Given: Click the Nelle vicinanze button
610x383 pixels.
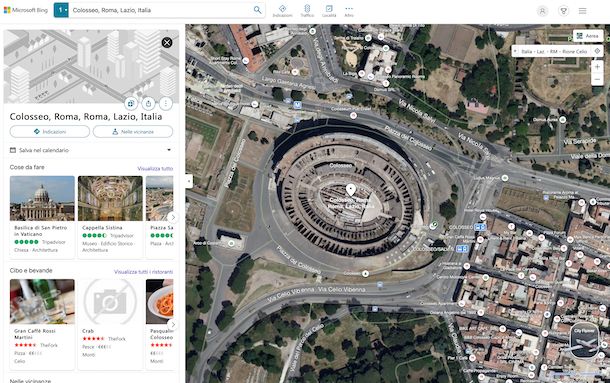Looking at the screenshot, I should coord(133,132).
